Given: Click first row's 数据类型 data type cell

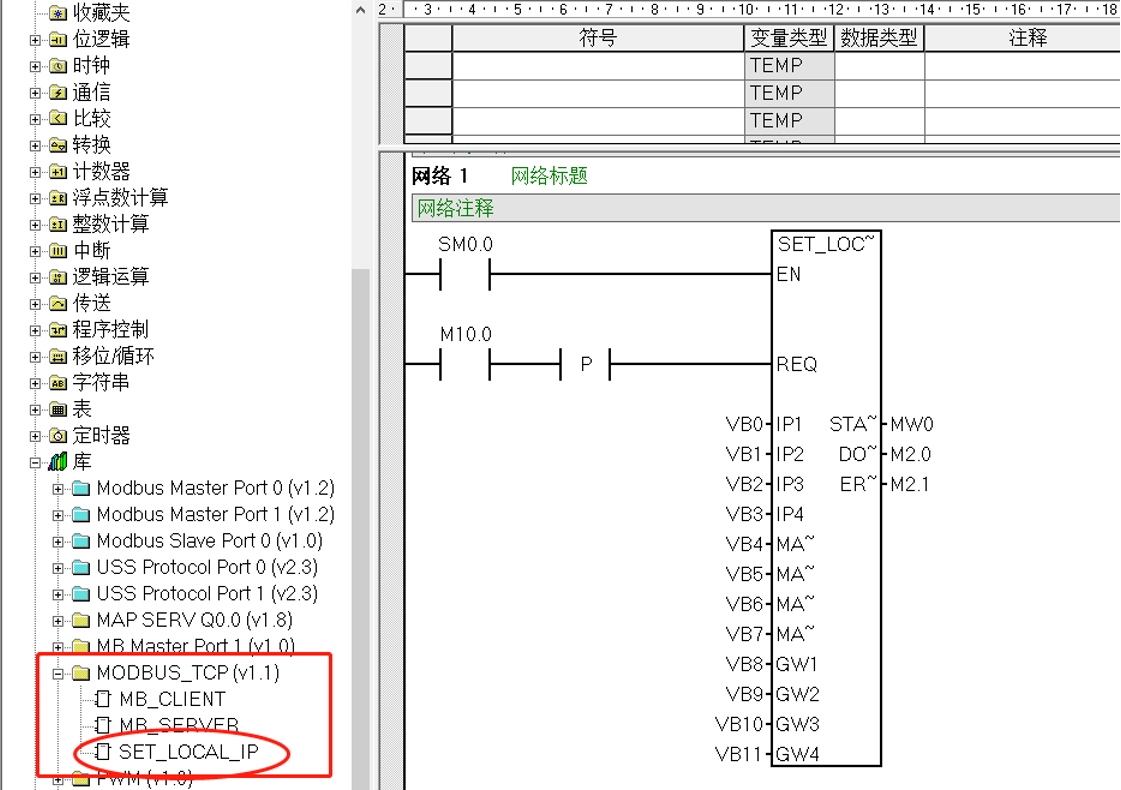Looking at the screenshot, I should tap(879, 66).
